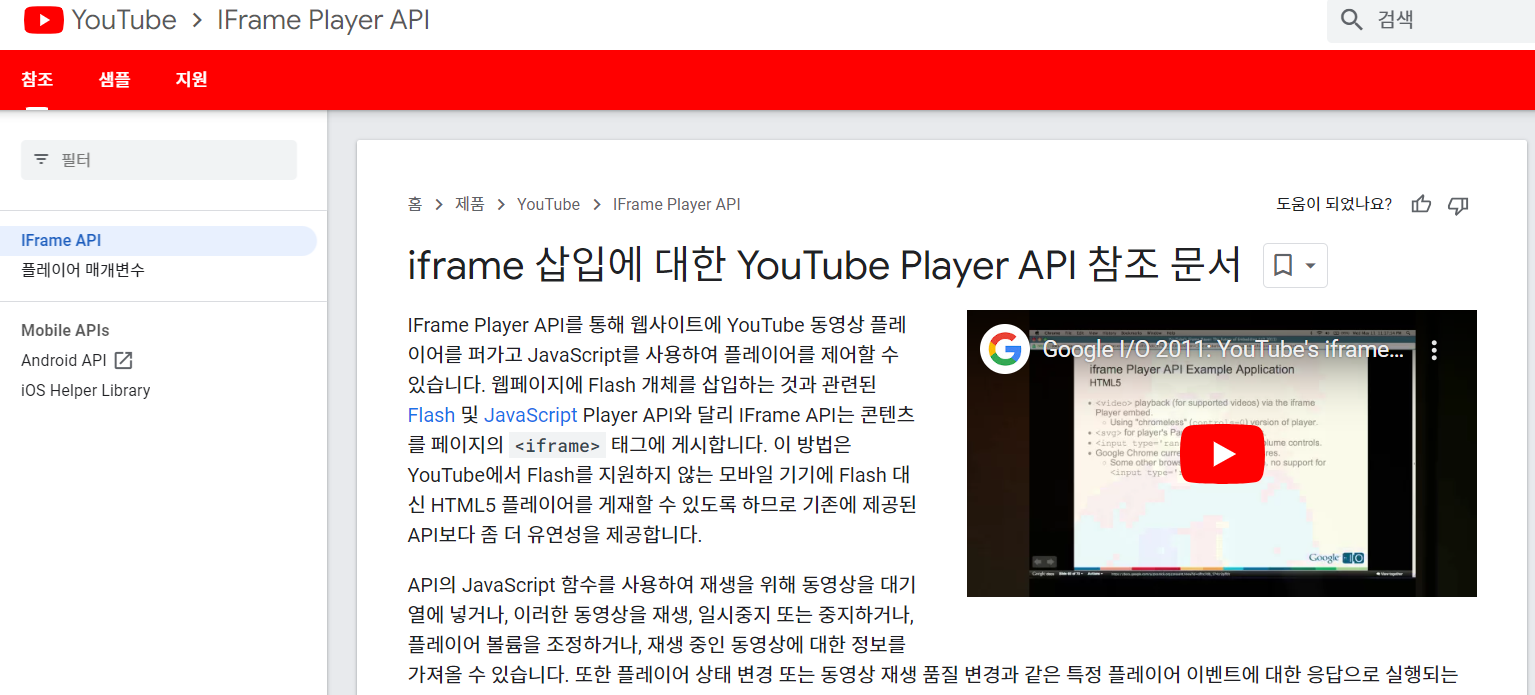The image size is (1535, 695).
Task: Click the bookmark icon beside title
Action: [1283, 266]
